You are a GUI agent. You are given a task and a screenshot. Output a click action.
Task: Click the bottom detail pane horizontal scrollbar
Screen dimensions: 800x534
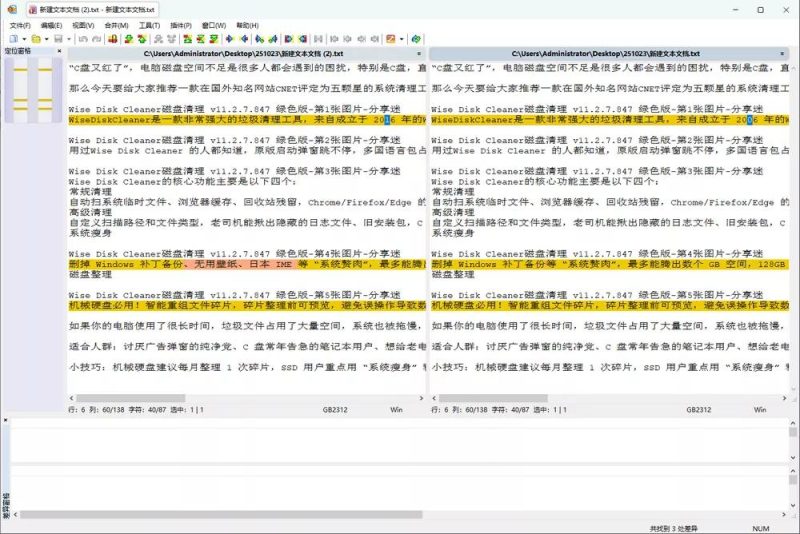point(221,515)
